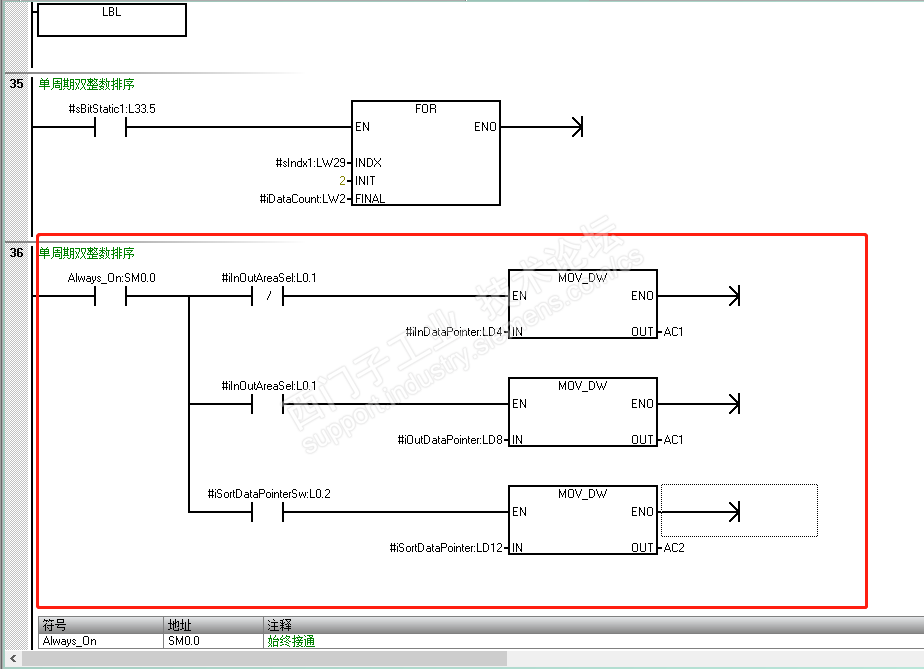
Task: Select the normally closed #iInOutAreaSel:L0.1 contact
Action: (268, 296)
